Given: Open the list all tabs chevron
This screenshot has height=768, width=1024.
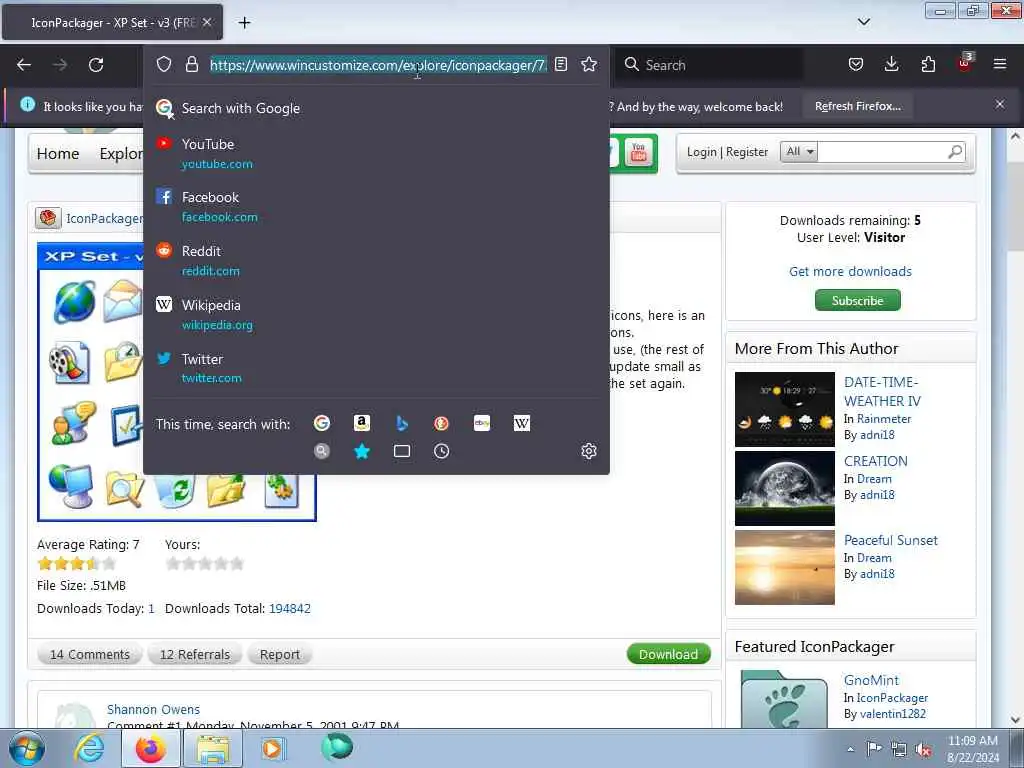Looking at the screenshot, I should tap(863, 22).
